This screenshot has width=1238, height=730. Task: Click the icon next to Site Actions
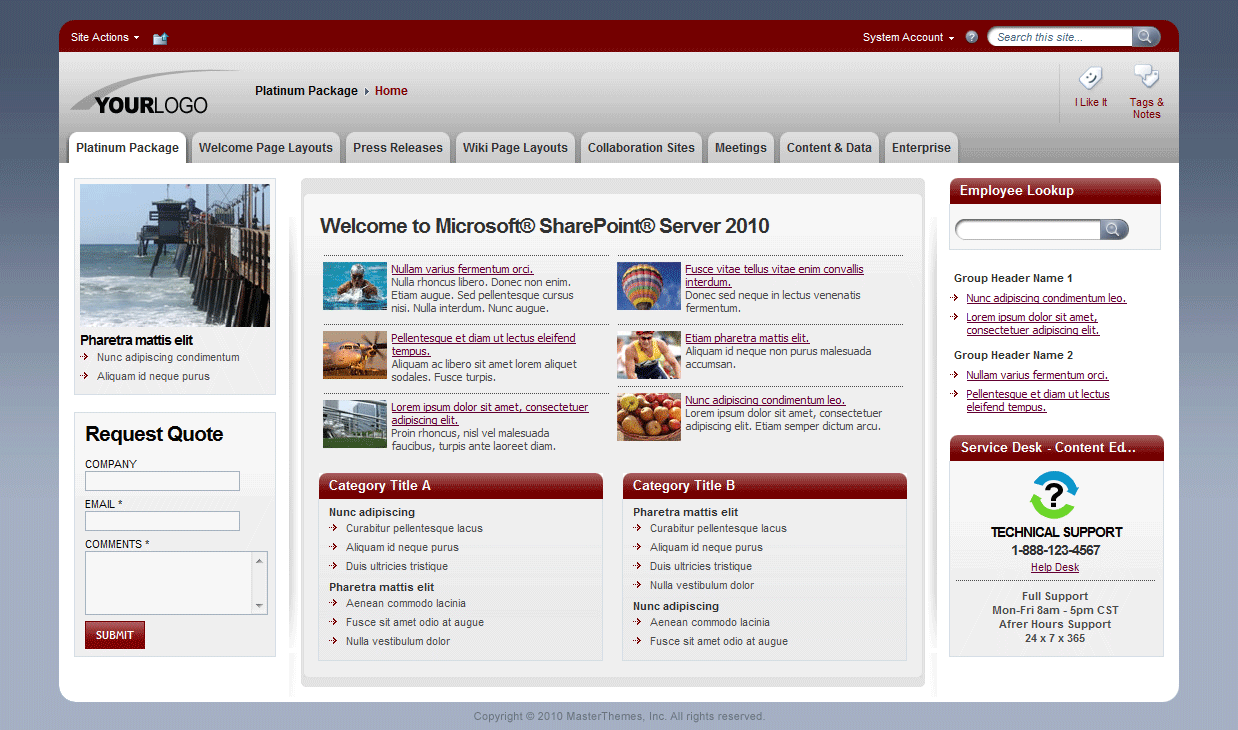[x=160, y=37]
